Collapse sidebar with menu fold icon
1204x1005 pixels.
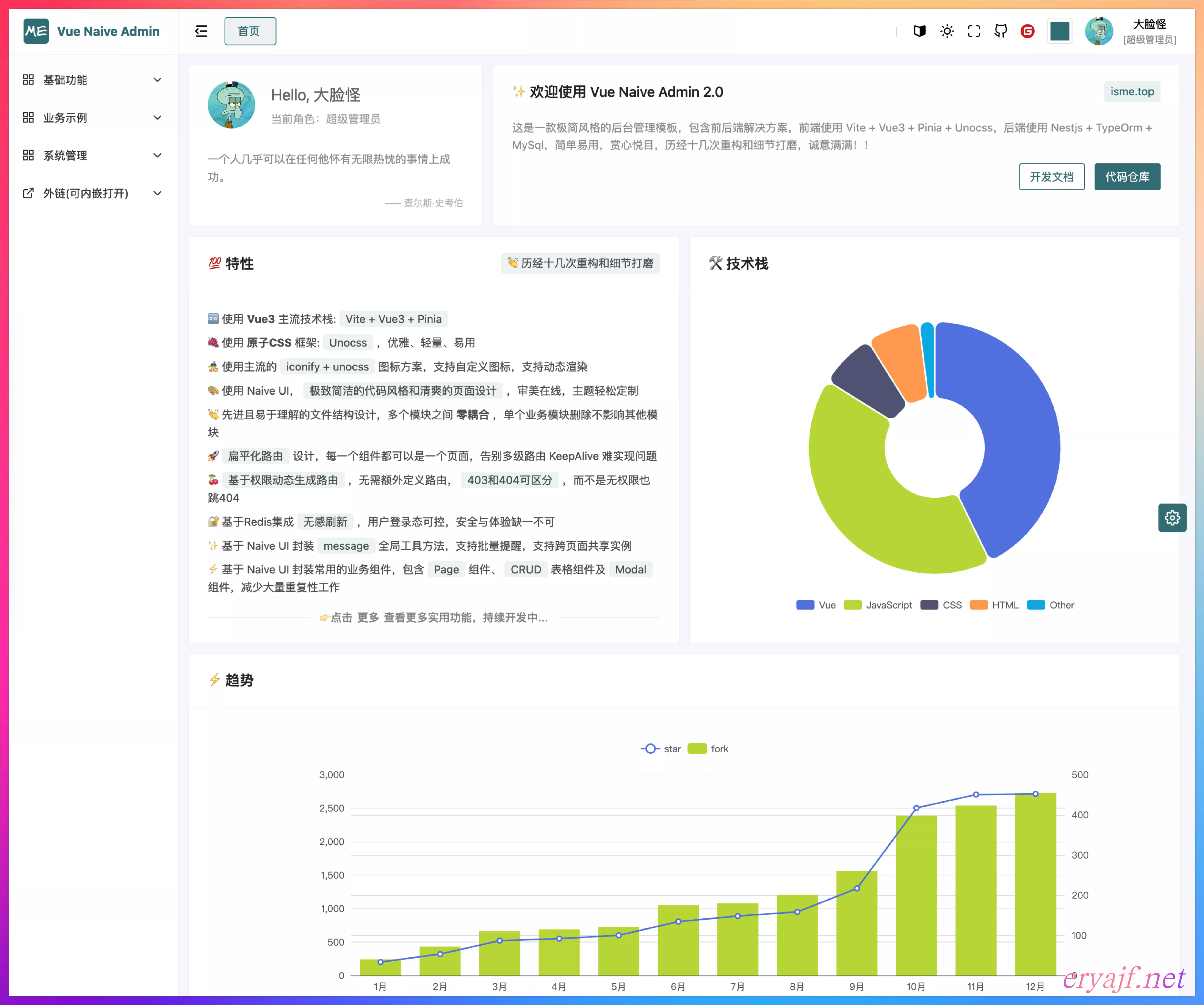click(x=201, y=31)
